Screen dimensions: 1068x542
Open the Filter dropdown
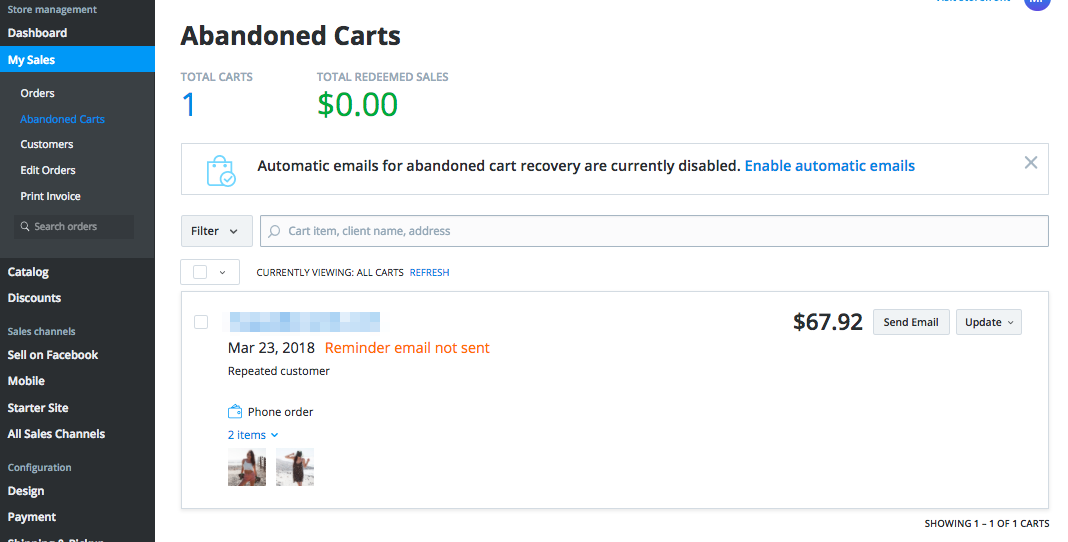tap(216, 231)
